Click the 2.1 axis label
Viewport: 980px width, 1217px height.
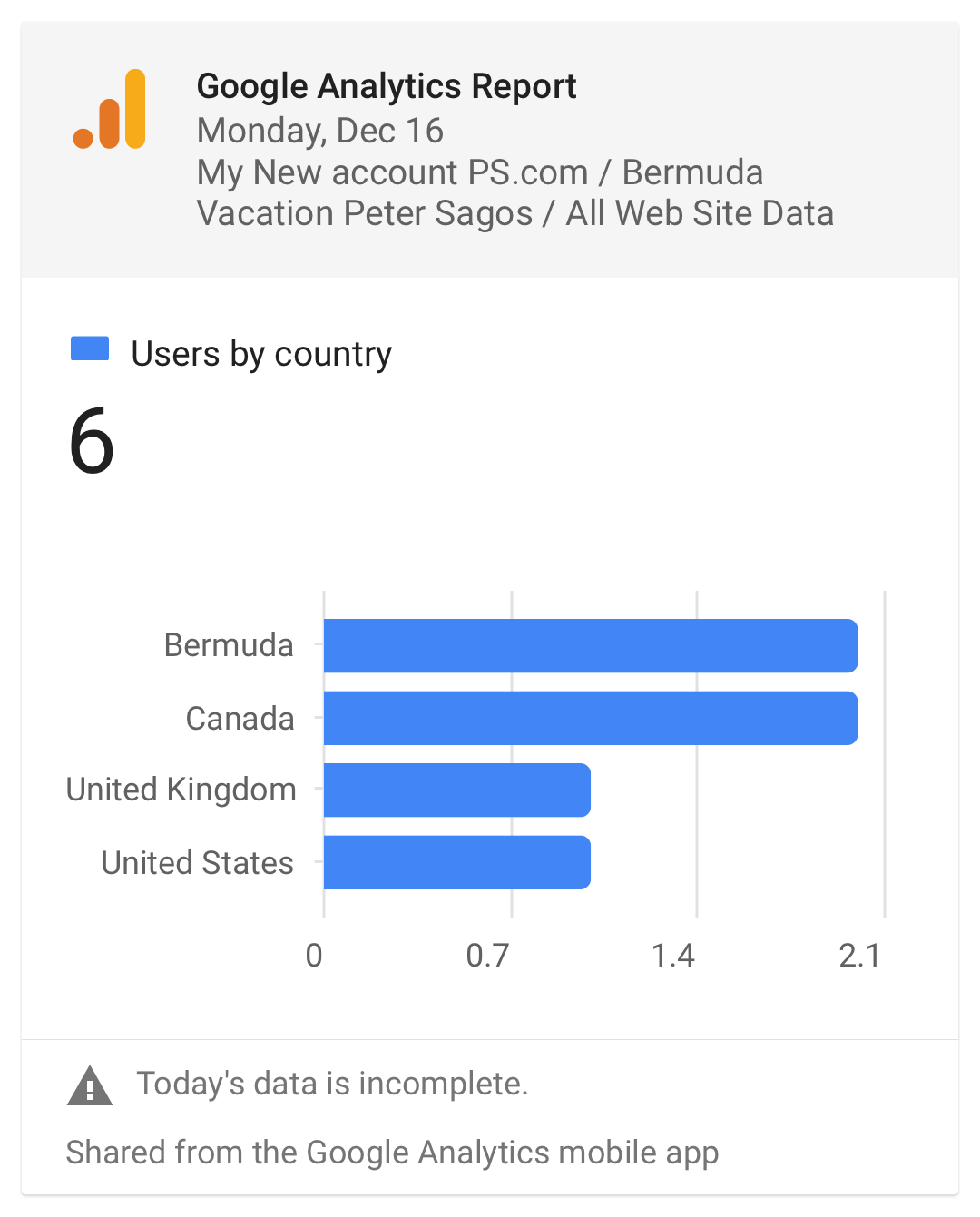point(859,956)
